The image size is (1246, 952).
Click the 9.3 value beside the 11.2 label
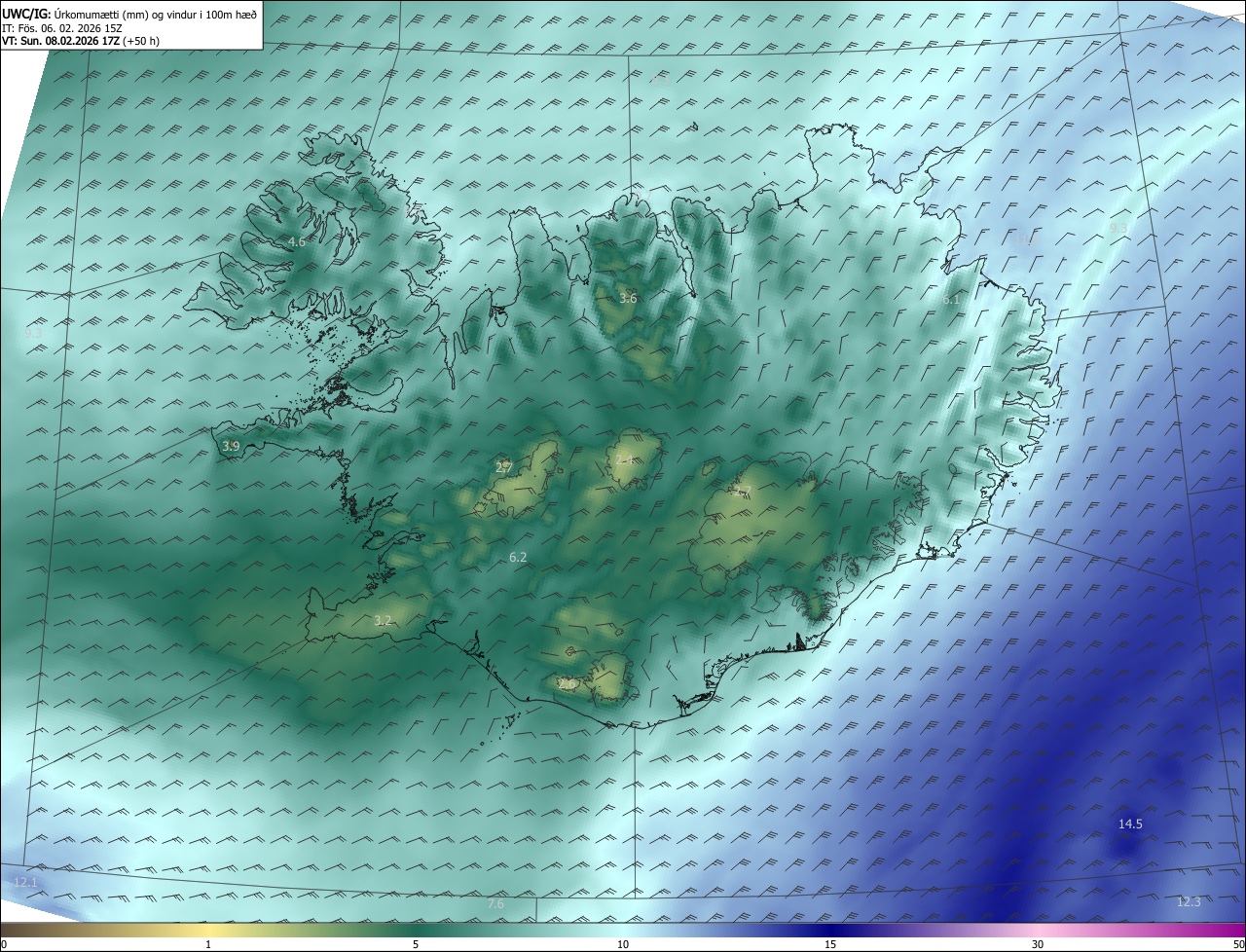1118,228
